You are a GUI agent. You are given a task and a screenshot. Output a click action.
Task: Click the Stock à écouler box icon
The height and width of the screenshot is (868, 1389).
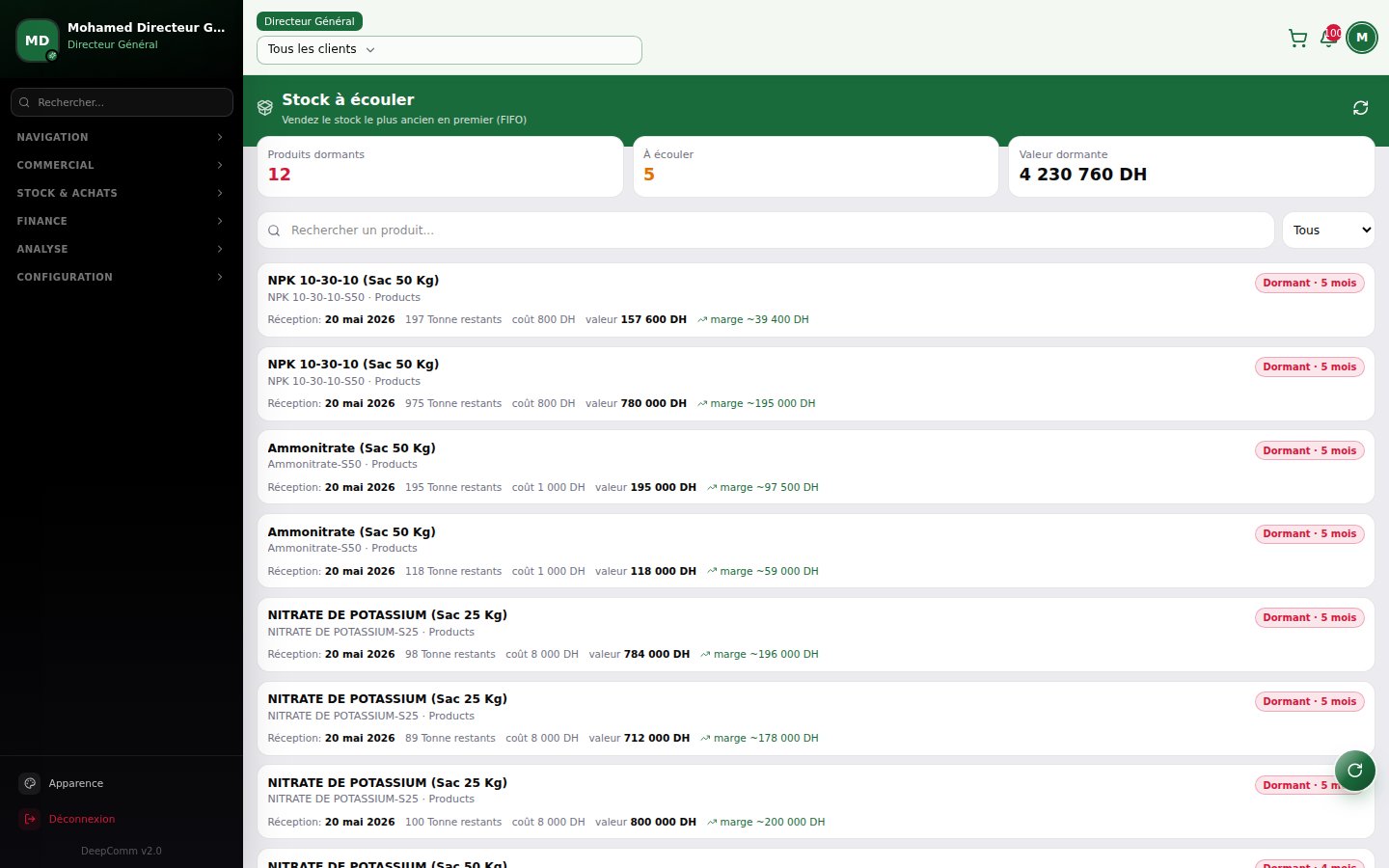265,108
